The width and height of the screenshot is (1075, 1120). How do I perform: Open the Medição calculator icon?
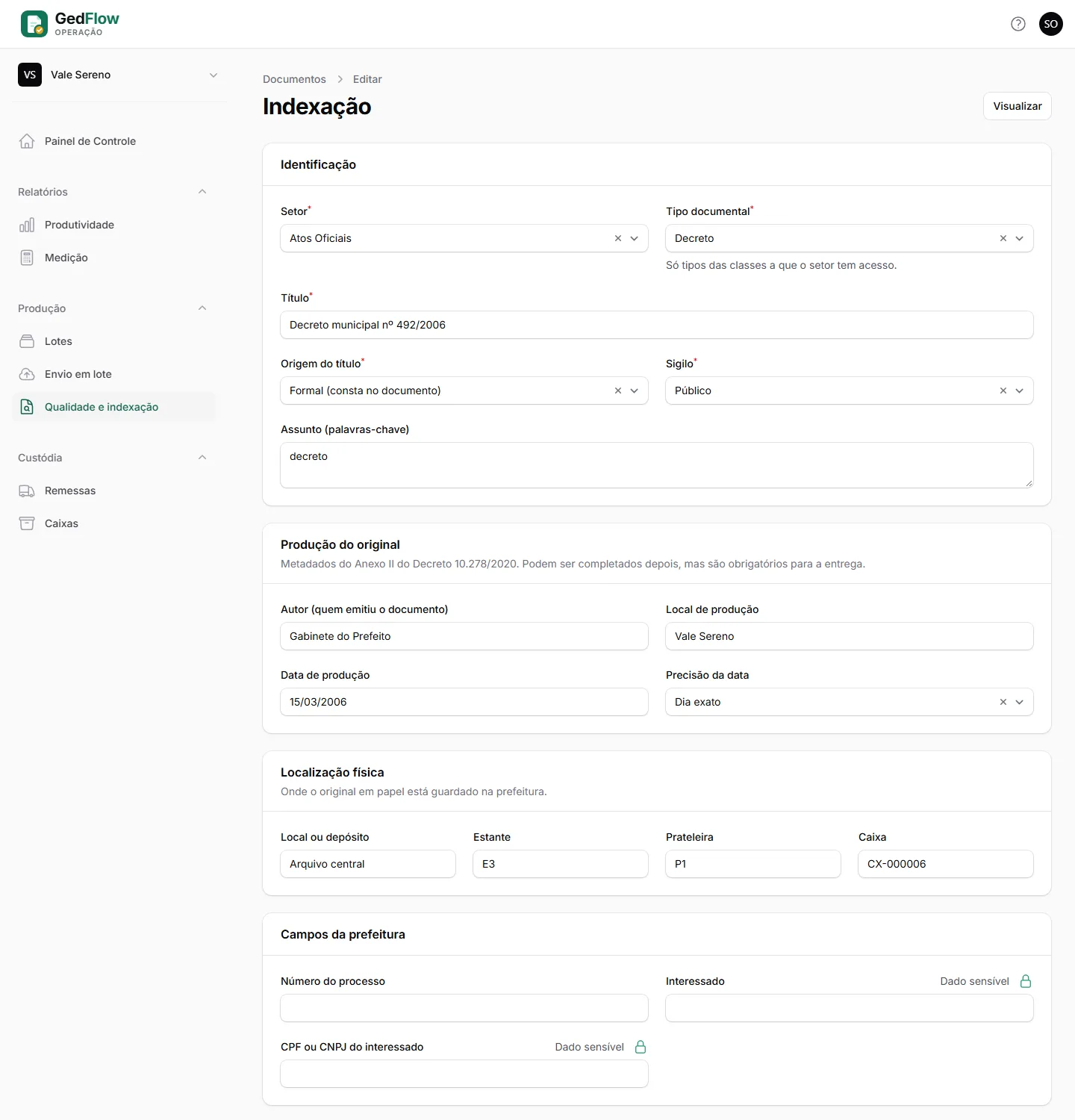[27, 258]
